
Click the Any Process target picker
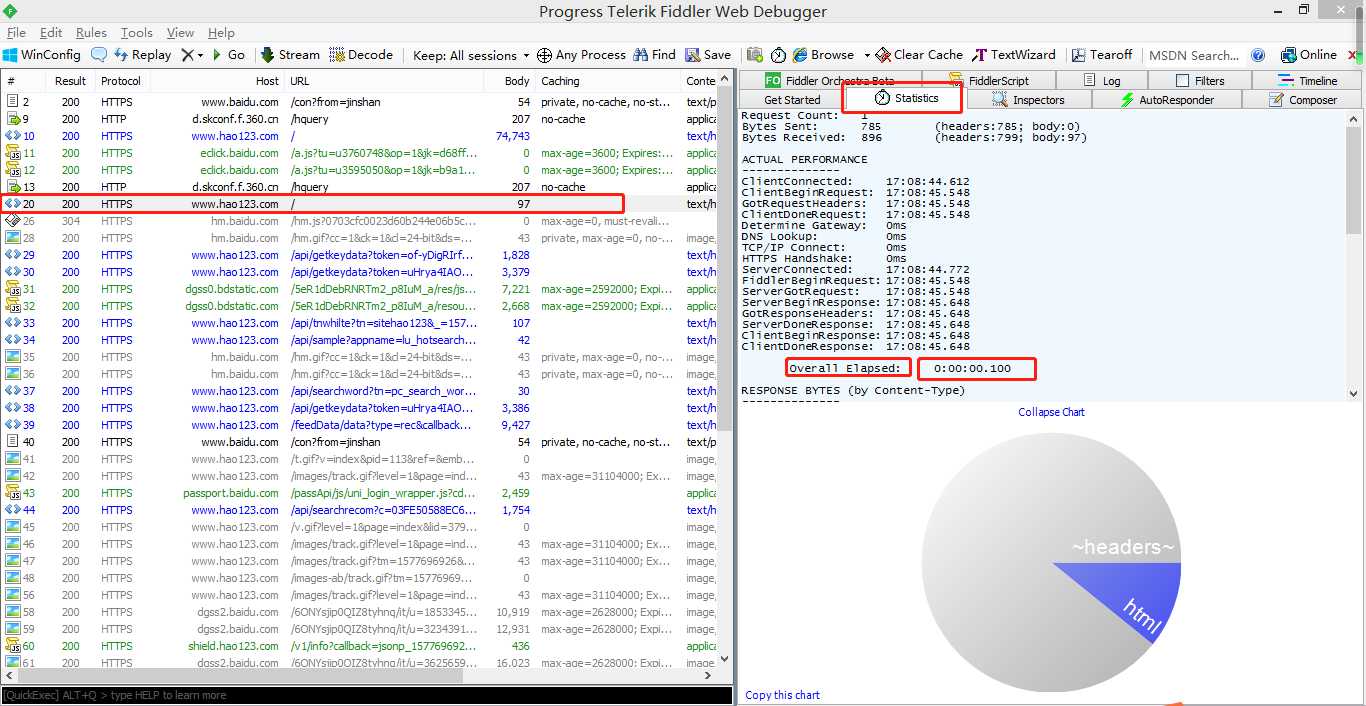click(581, 55)
